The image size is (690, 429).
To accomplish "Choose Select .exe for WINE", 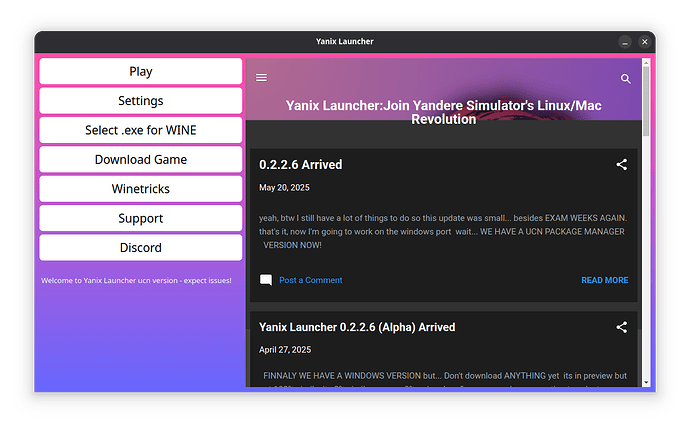I will [141, 130].
